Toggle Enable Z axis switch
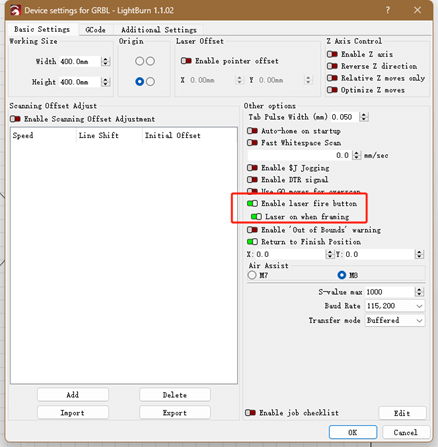 click(332, 54)
